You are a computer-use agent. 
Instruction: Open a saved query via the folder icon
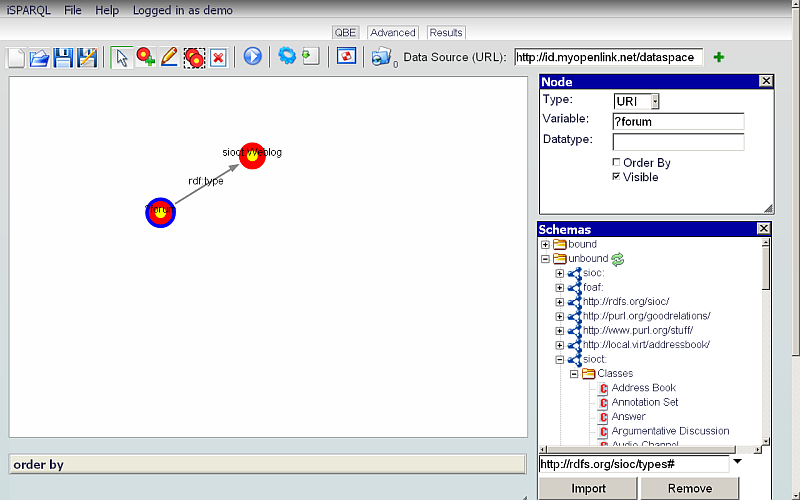coord(39,57)
